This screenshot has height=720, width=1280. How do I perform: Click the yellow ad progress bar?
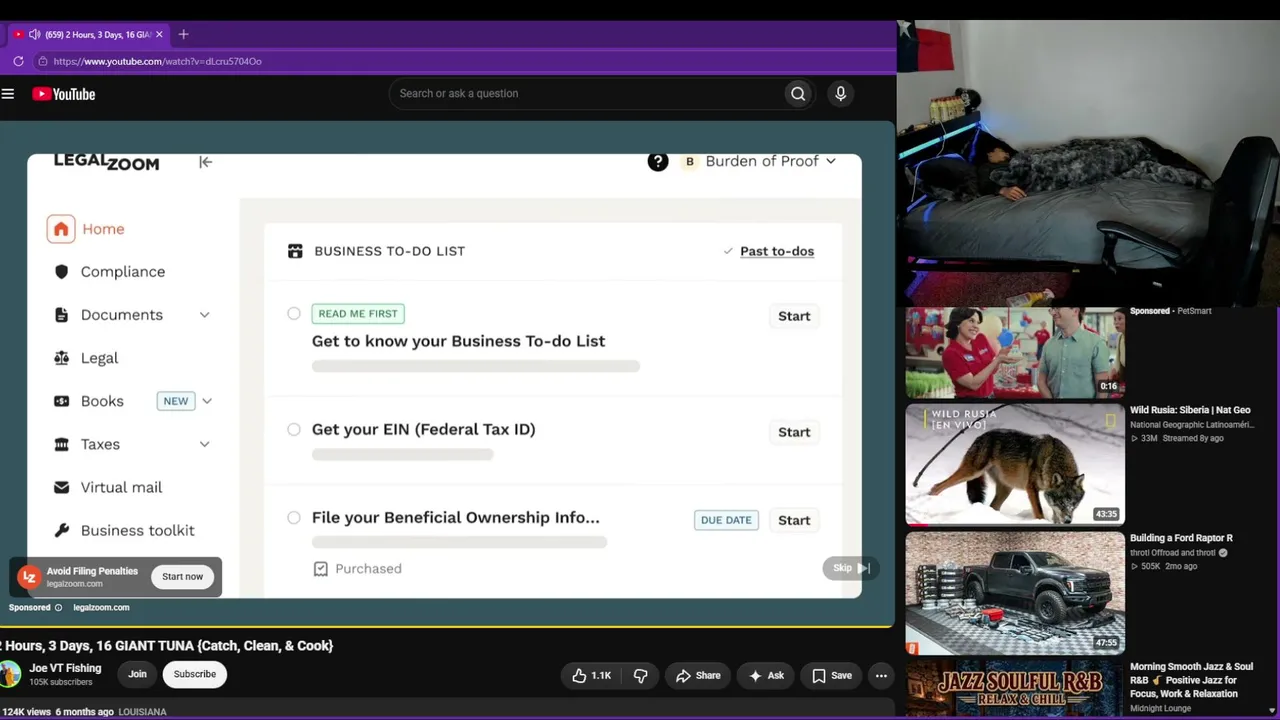point(447,626)
